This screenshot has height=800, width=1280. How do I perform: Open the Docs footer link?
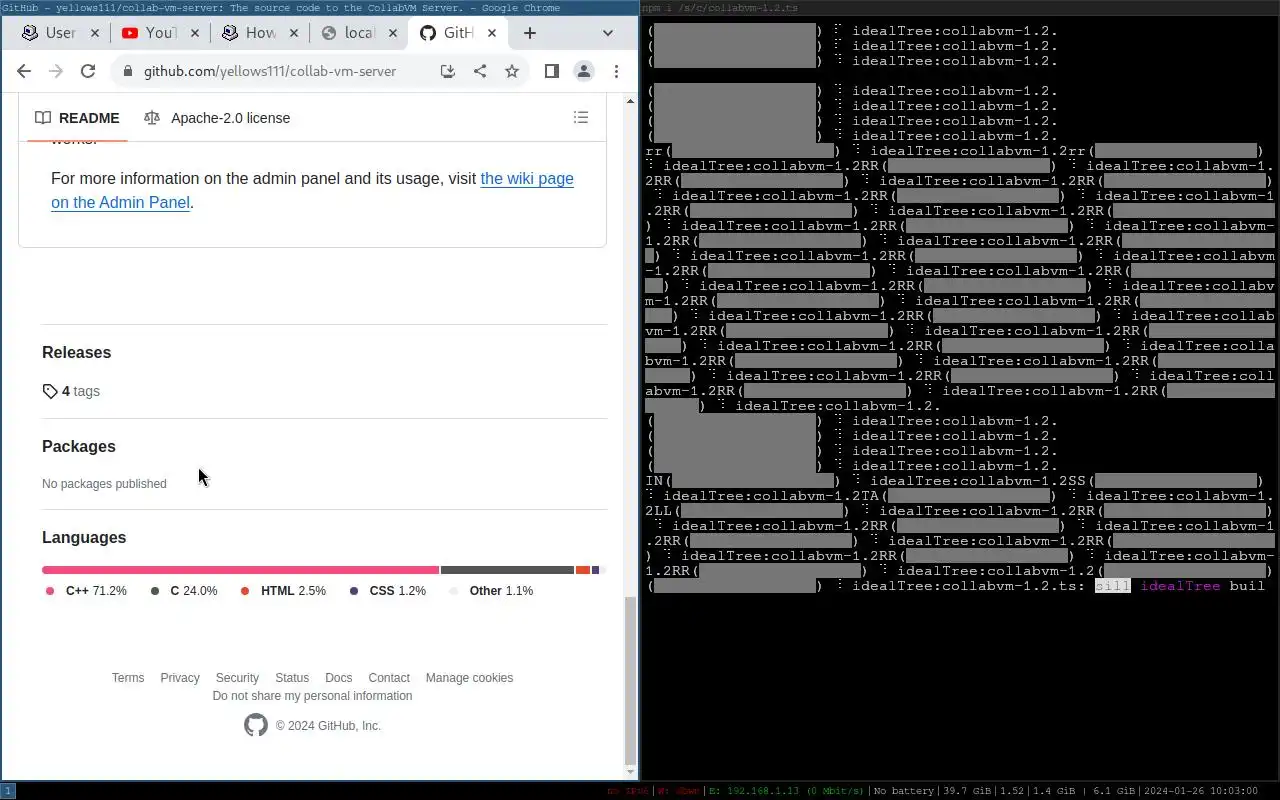(x=339, y=677)
